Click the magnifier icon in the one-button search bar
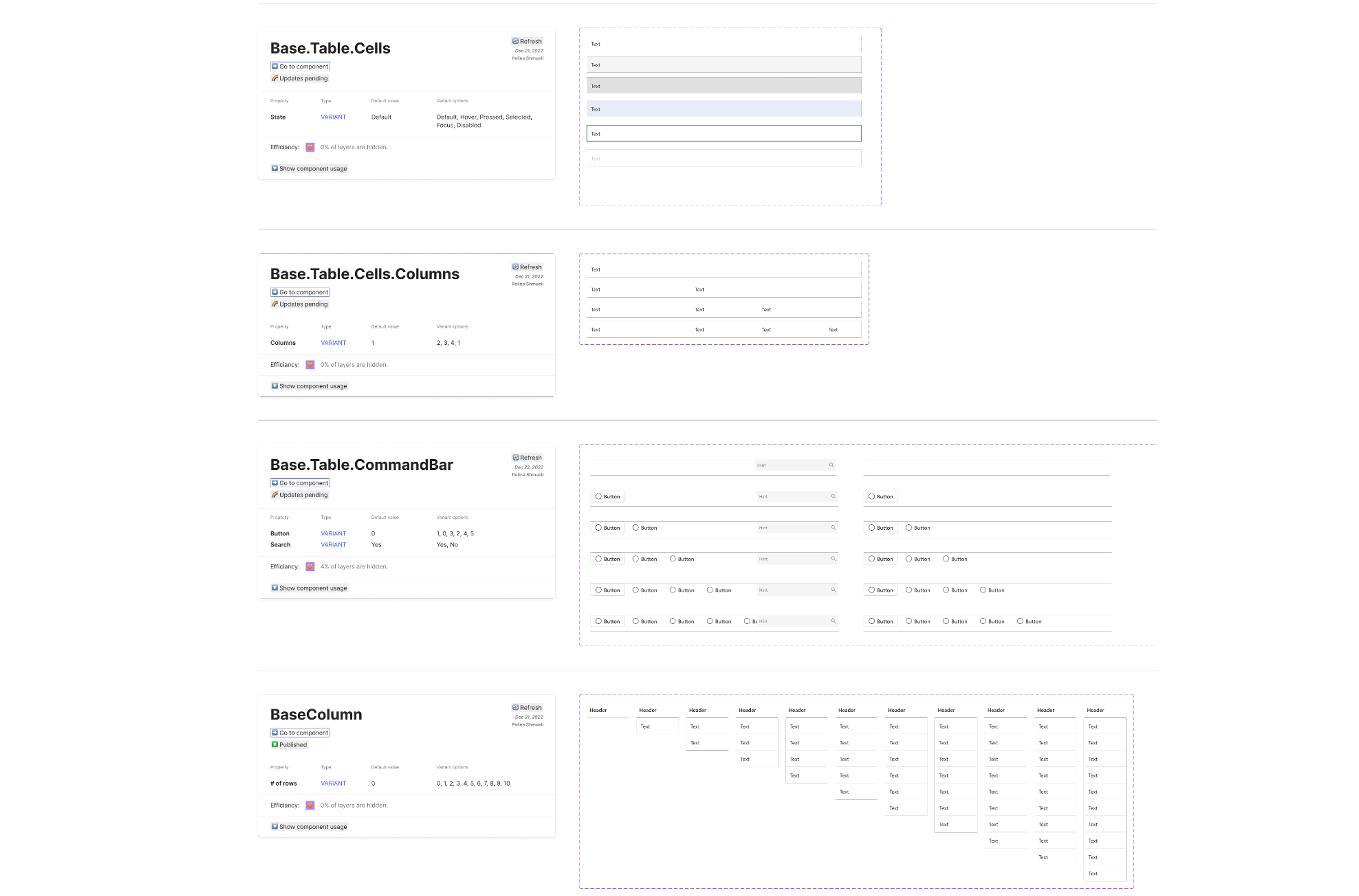 [x=833, y=497]
